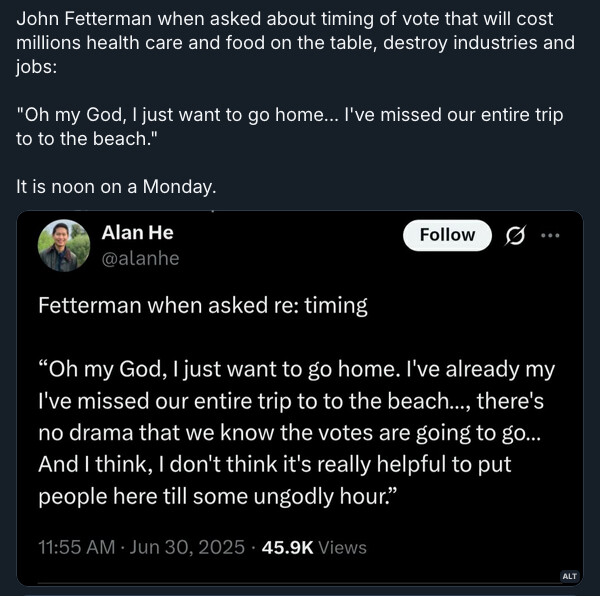Click Alan He's profile avatar

tap(64, 245)
